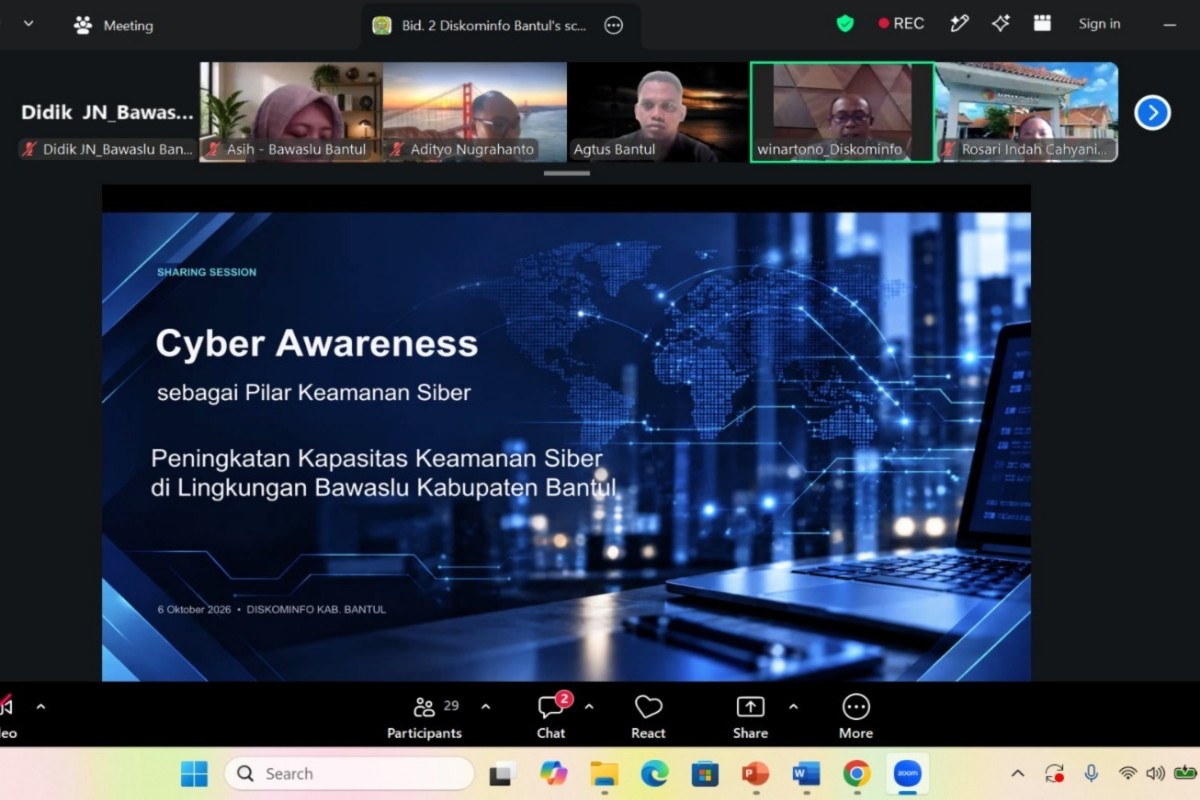Switch to PowerPoint on the taskbar
This screenshot has height=800, width=1200.
click(755, 773)
